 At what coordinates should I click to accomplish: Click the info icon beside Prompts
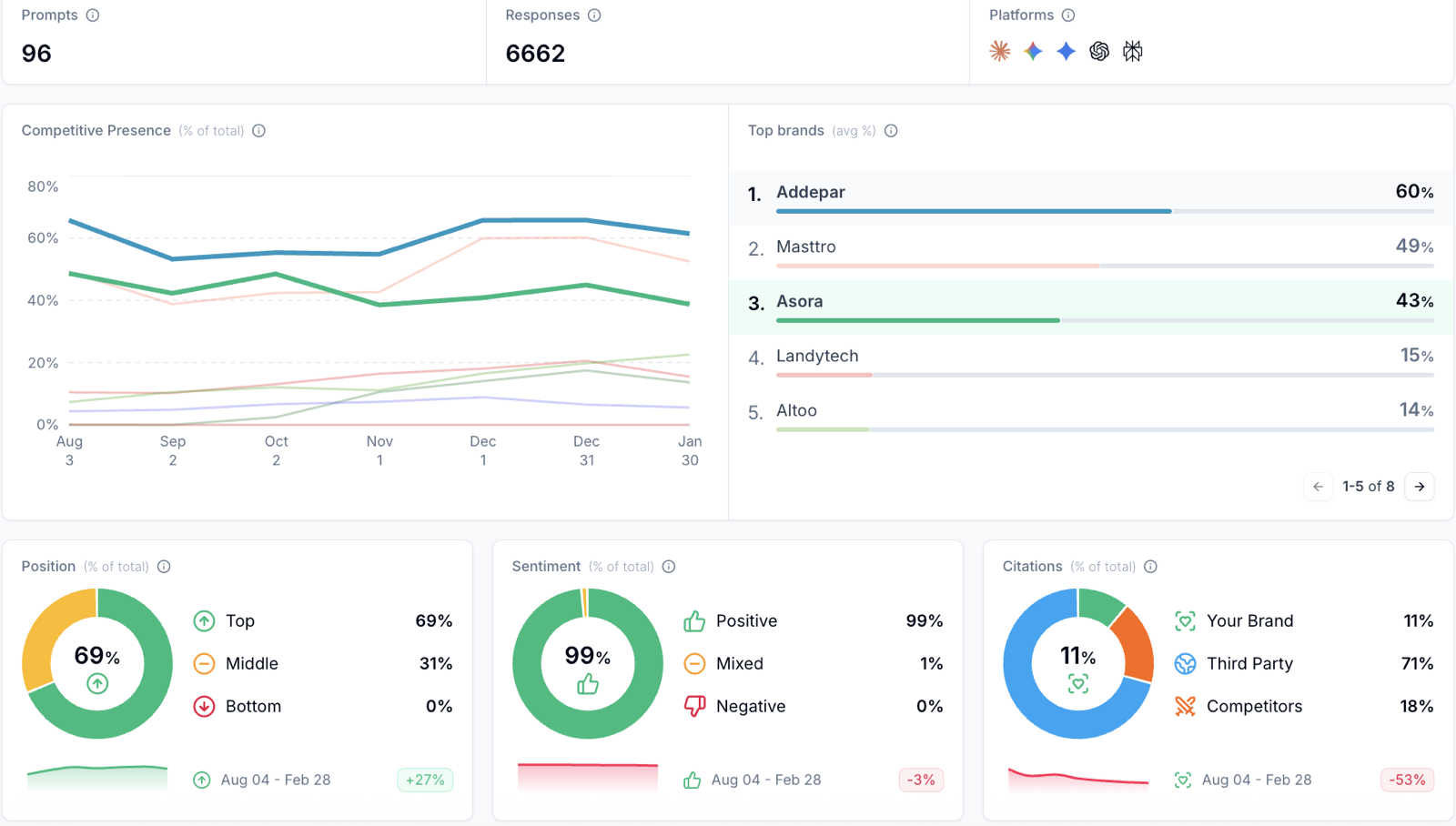tap(93, 15)
